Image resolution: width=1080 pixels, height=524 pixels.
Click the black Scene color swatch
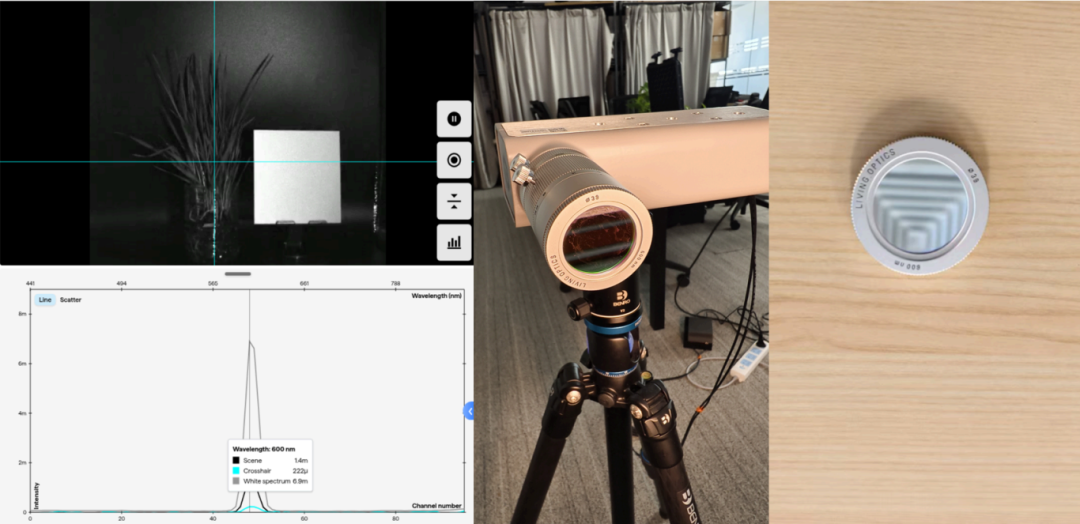pyautogui.click(x=236, y=460)
